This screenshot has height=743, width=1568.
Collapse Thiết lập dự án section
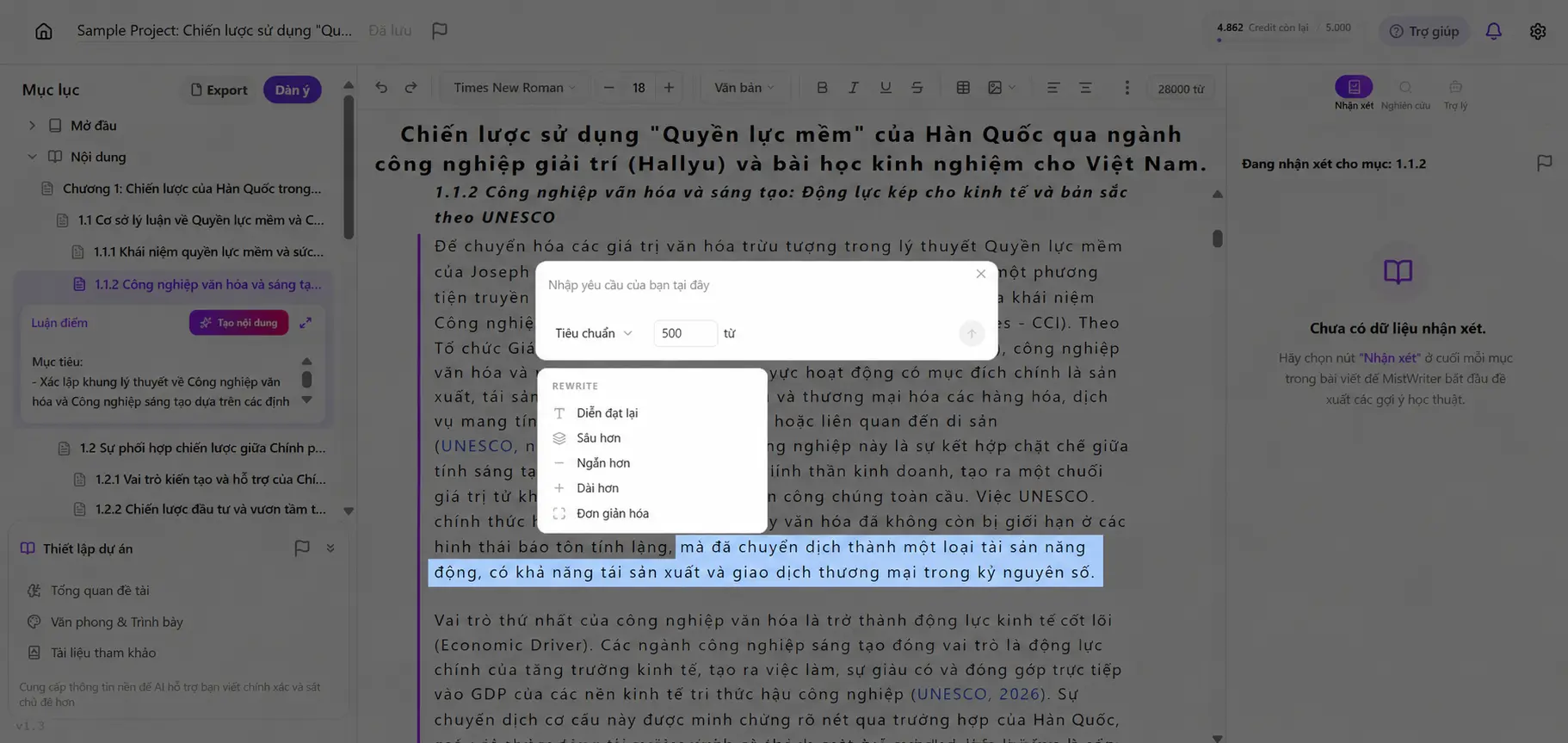pyautogui.click(x=330, y=548)
